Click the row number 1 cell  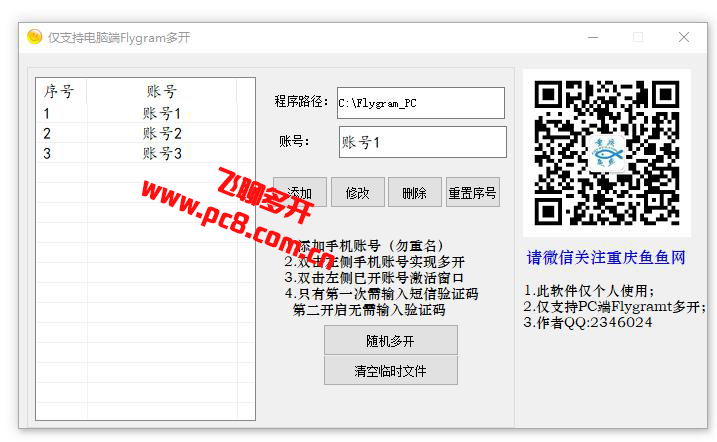pos(47,113)
